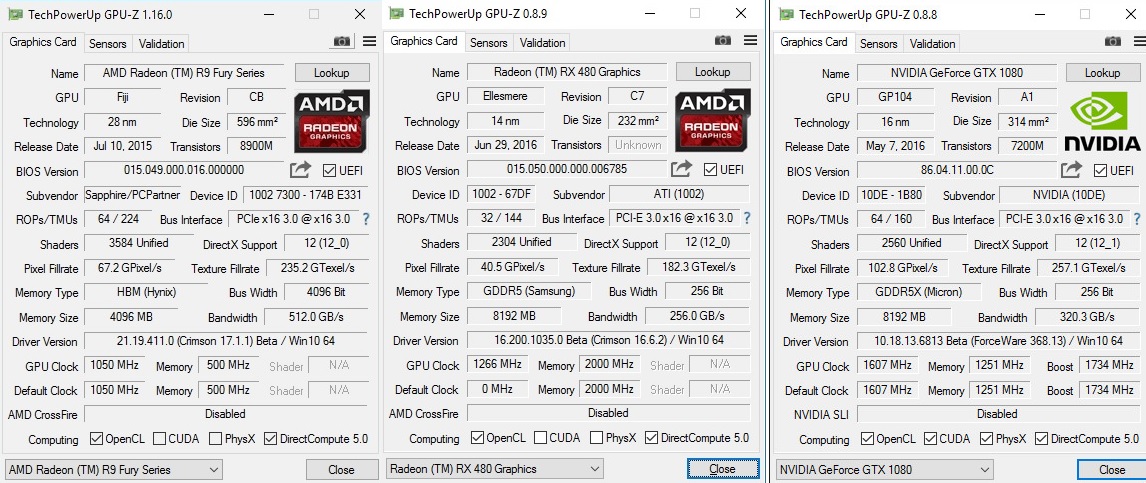The width and height of the screenshot is (1146, 483).
Task: Click Texture Fillrate value 182.3 GTexel/s
Action: click(697, 267)
